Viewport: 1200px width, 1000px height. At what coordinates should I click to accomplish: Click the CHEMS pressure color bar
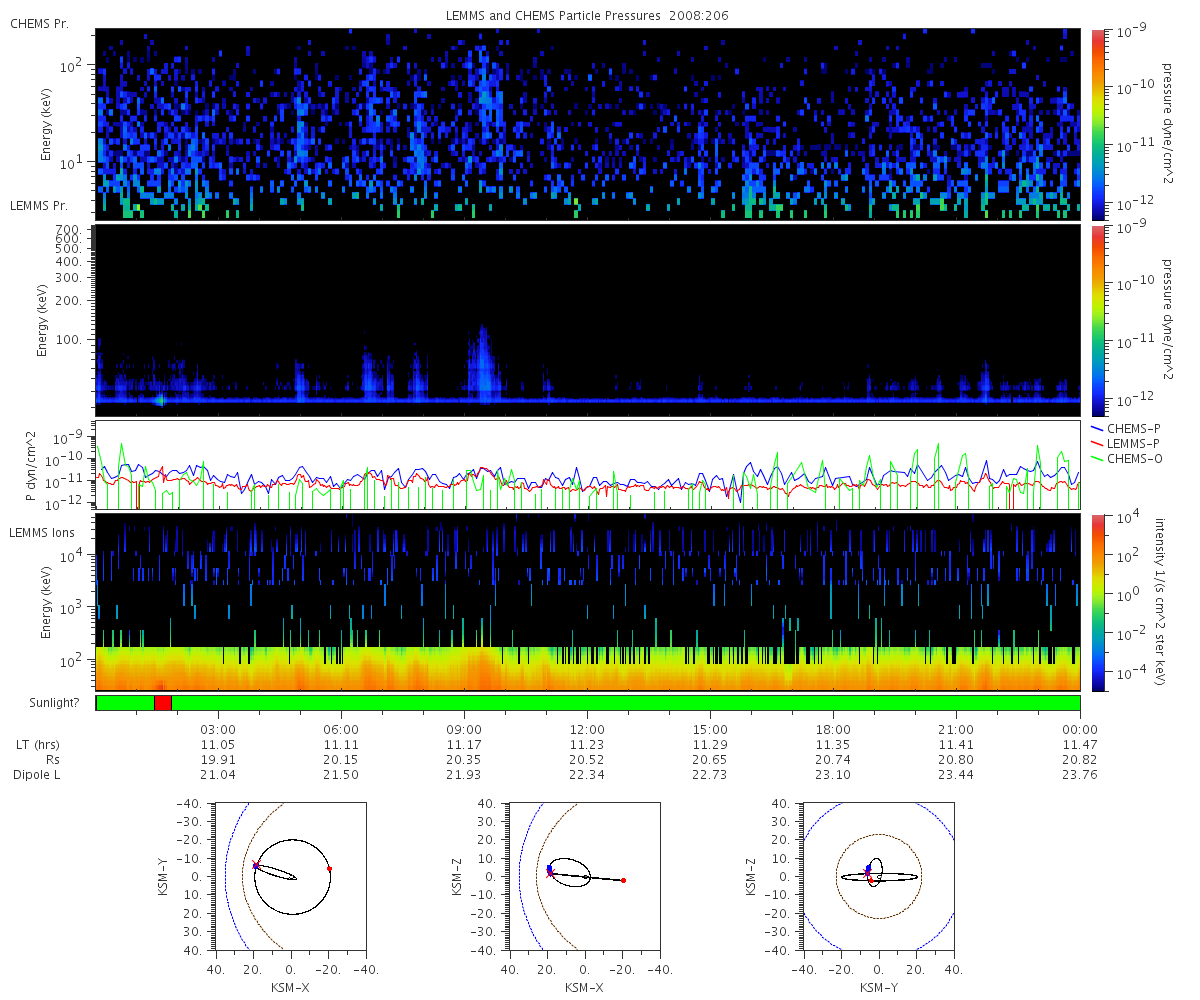pos(1097,123)
